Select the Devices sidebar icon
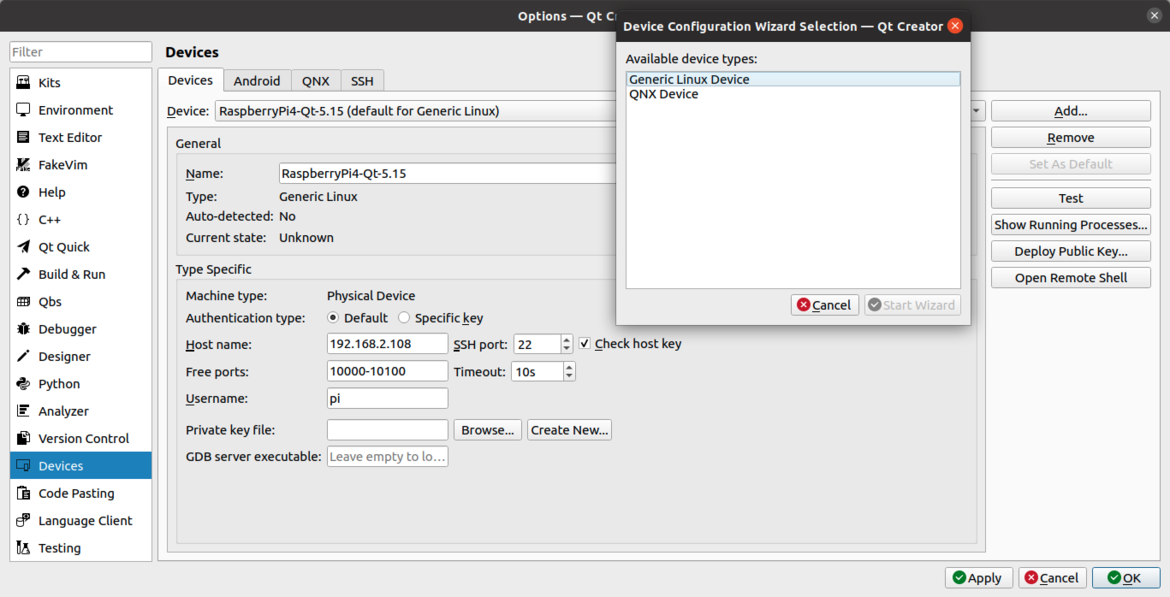Screen dimensions: 1170x597 tap(23, 466)
